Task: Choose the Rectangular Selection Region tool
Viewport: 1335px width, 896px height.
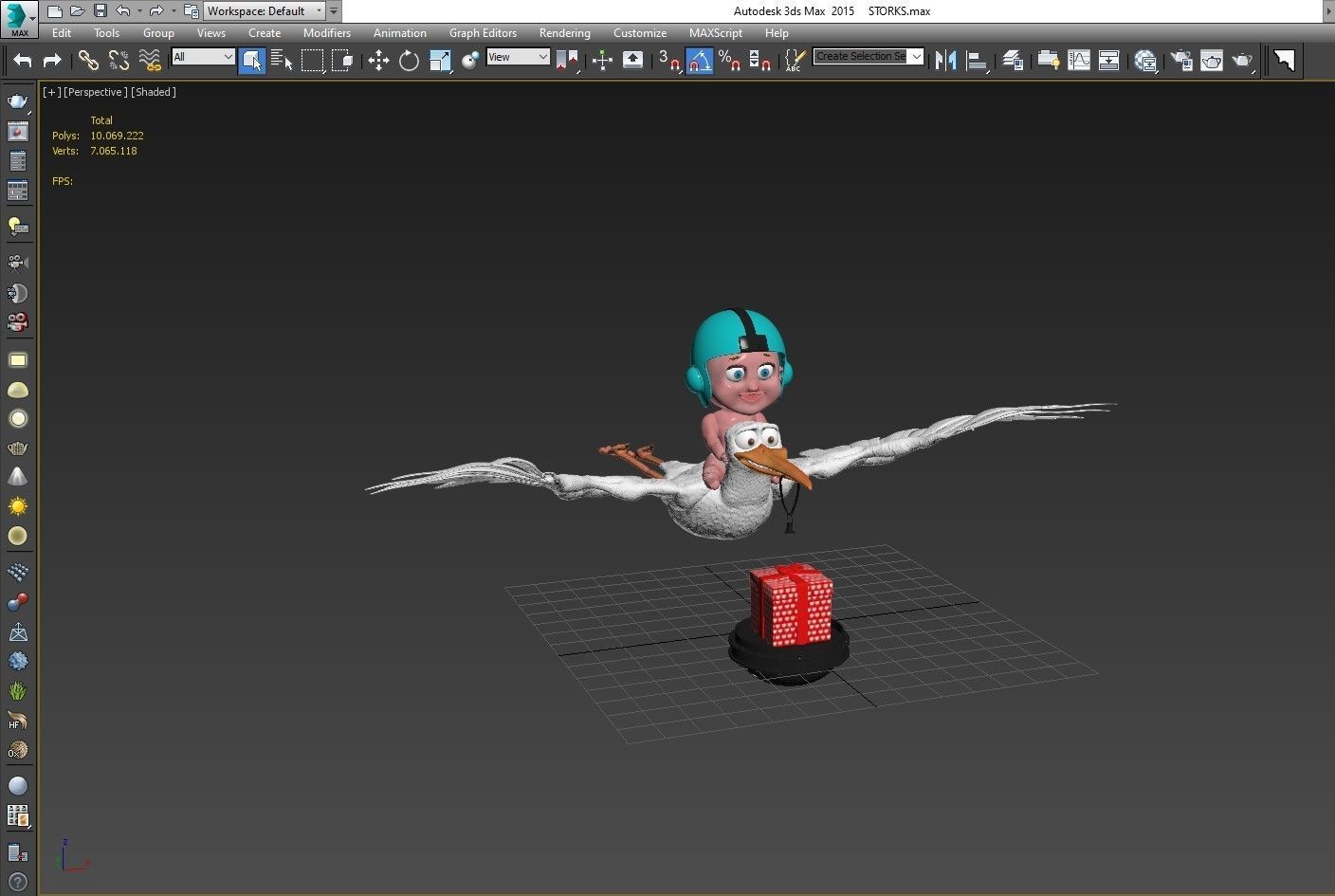Action: click(x=312, y=61)
